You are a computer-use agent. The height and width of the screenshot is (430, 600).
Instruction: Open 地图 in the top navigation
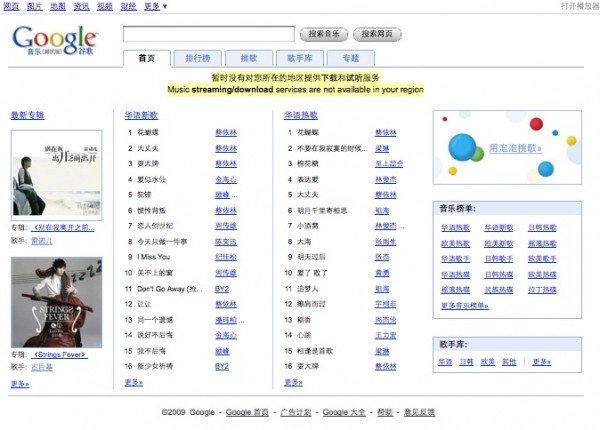coord(58,6)
